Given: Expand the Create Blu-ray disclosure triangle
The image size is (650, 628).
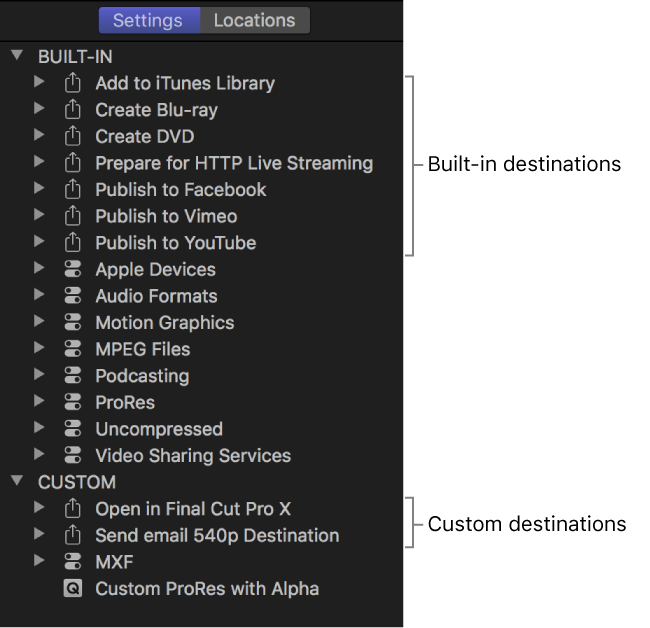Looking at the screenshot, I should click(x=39, y=108).
